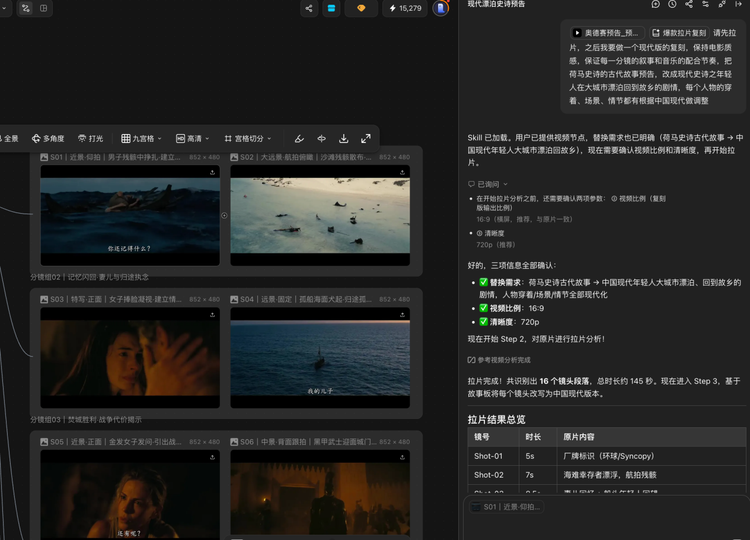This screenshot has width=750, height=540.
Task: Download the selected image from toolbar
Action: point(343,139)
